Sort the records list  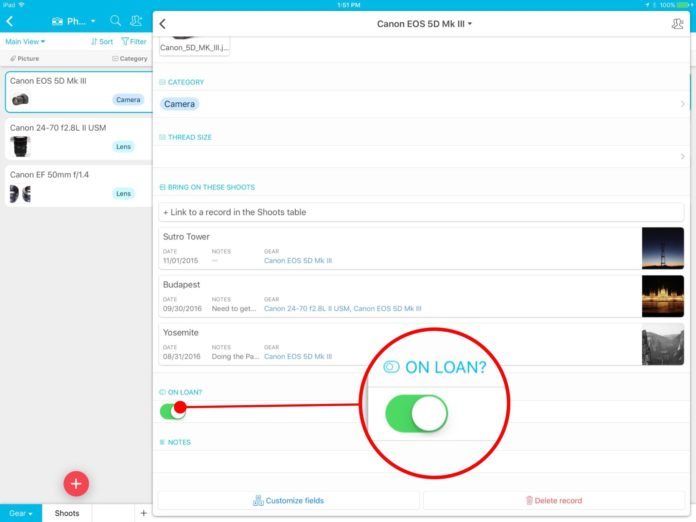click(102, 41)
